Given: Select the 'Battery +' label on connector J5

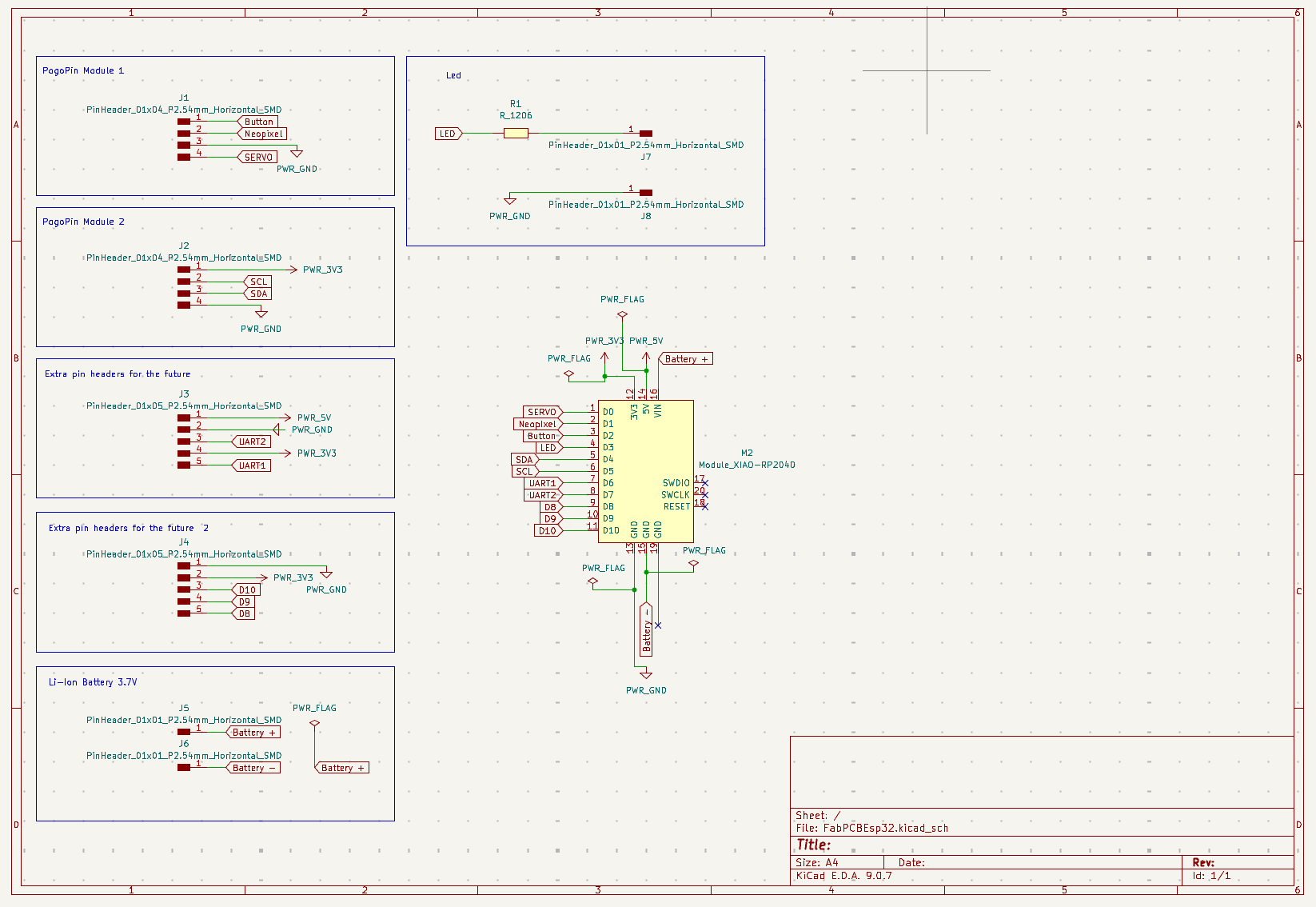Looking at the screenshot, I should point(253,732).
